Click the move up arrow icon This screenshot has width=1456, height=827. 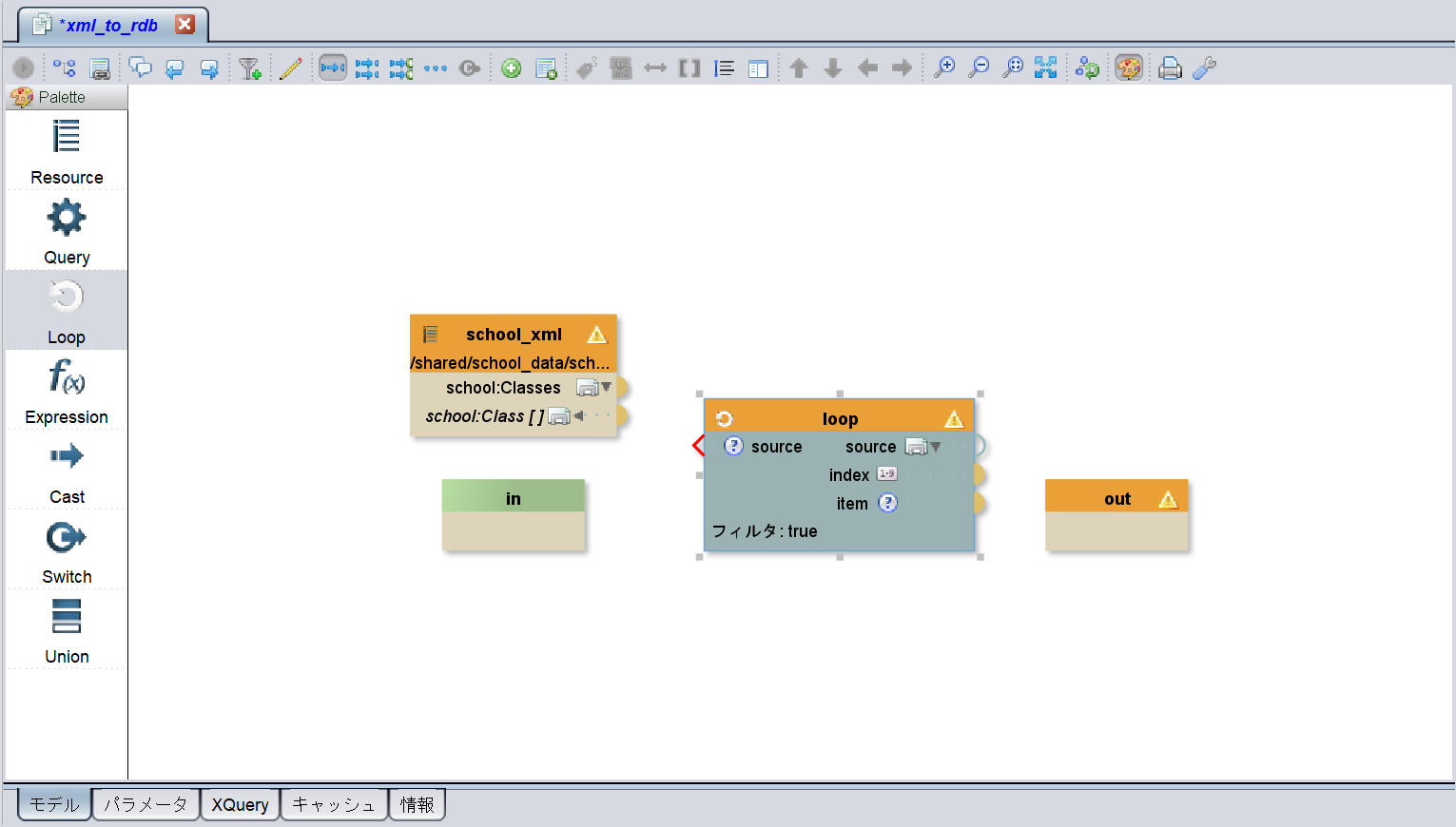799,68
